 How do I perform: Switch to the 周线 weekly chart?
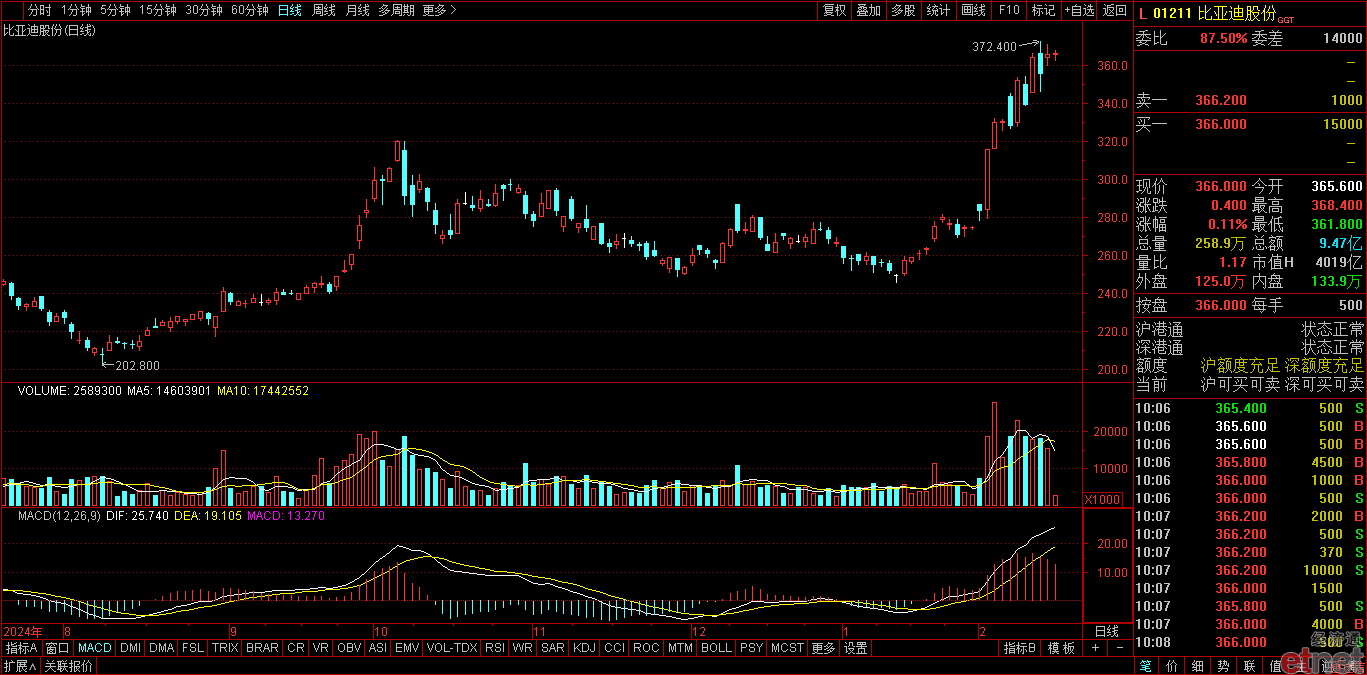[x=324, y=10]
